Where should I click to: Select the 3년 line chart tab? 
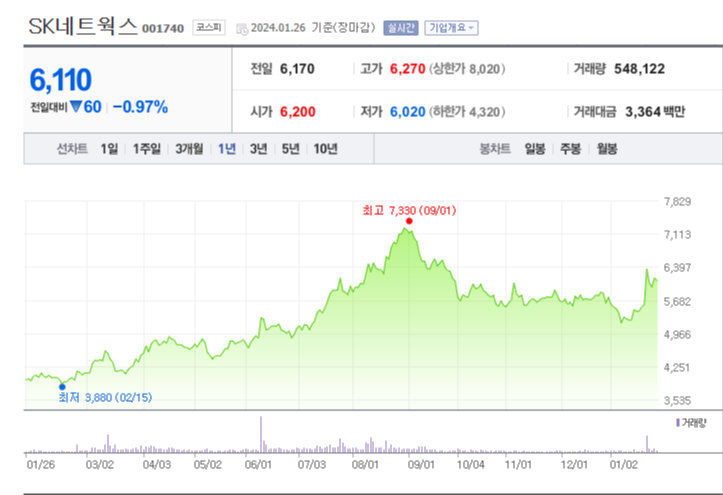pyautogui.click(x=258, y=149)
